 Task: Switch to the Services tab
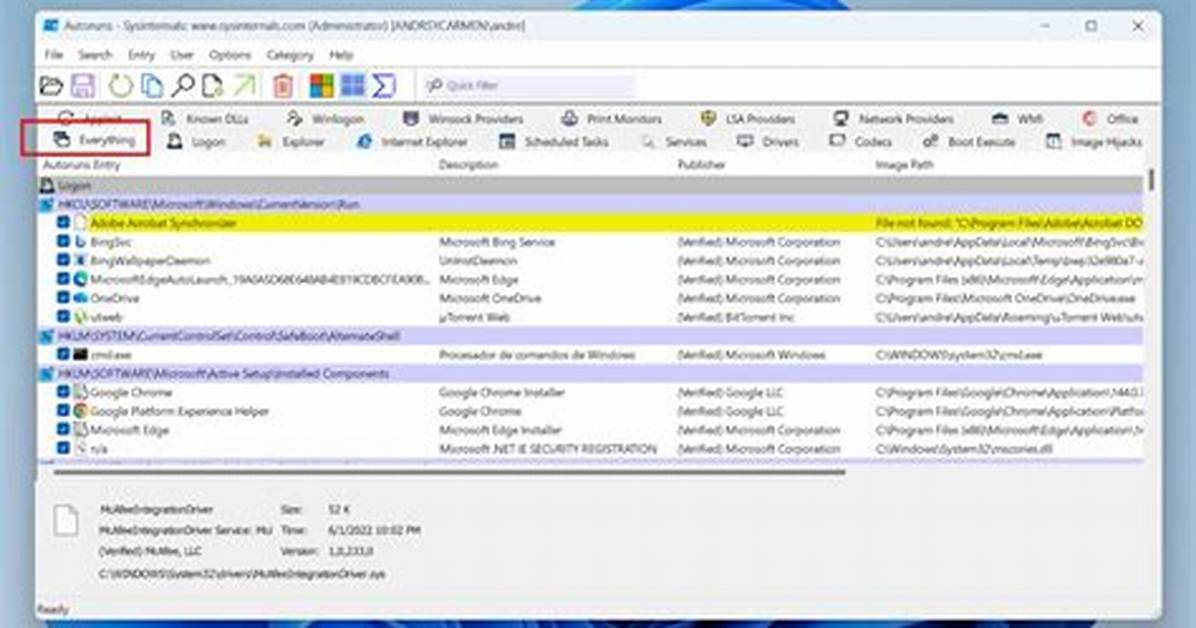pyautogui.click(x=674, y=142)
